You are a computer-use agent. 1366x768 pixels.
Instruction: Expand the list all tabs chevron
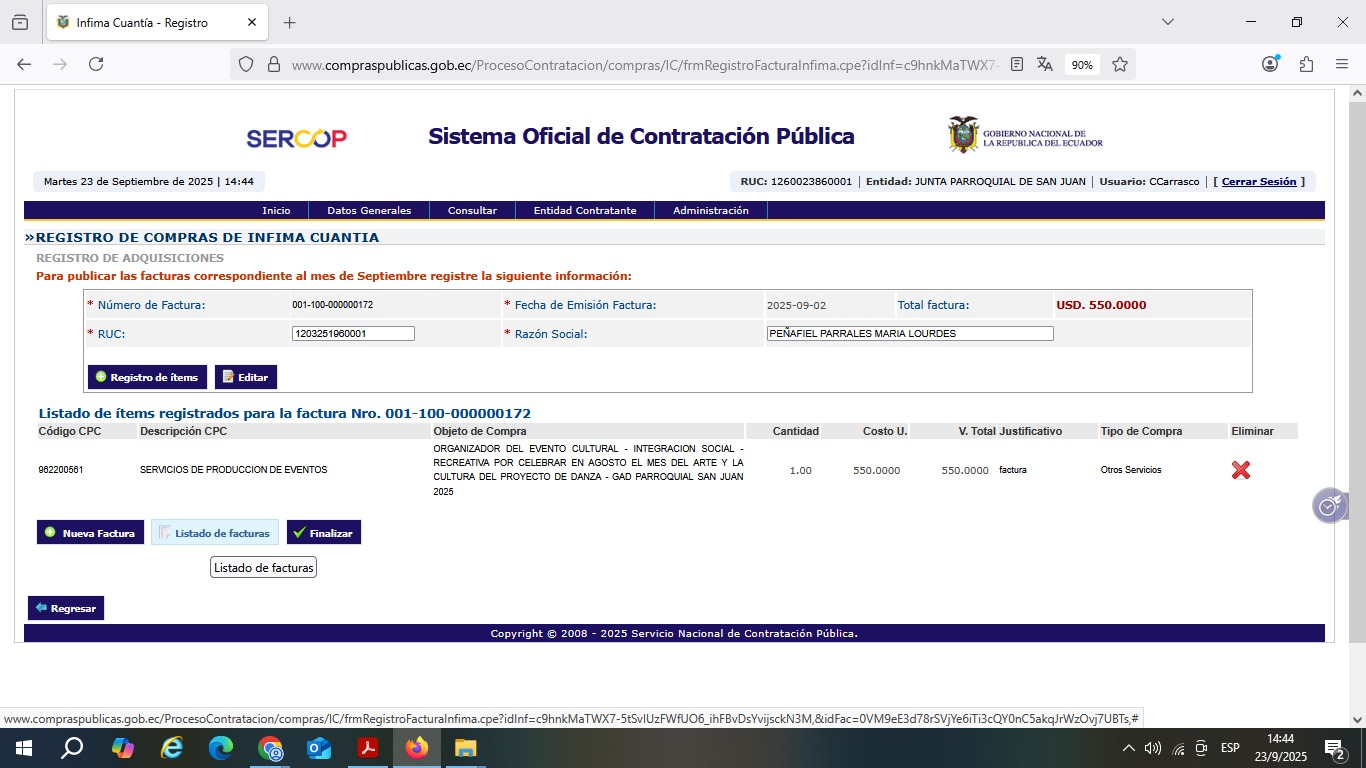click(x=1167, y=22)
